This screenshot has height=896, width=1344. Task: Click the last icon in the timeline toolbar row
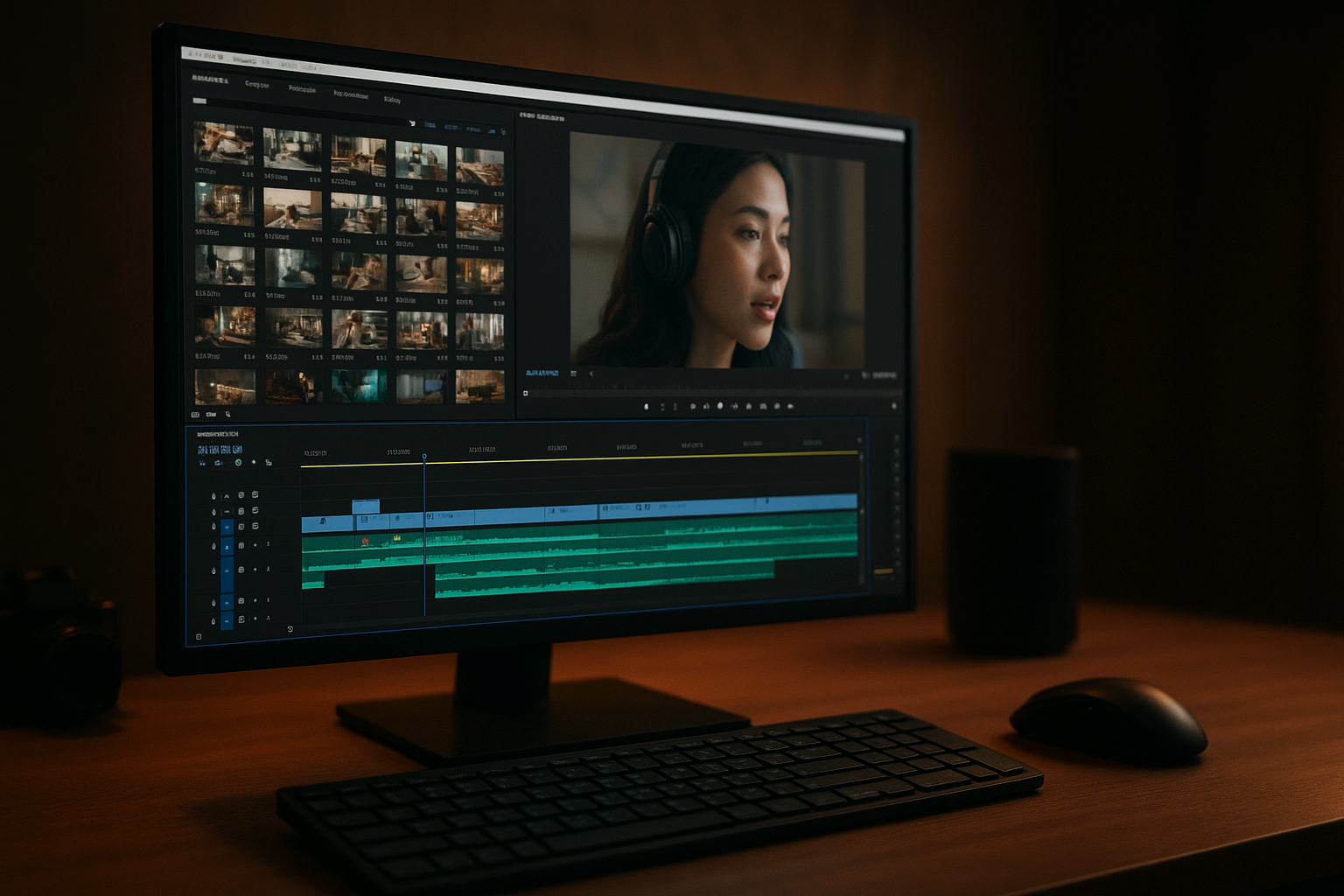click(x=269, y=462)
